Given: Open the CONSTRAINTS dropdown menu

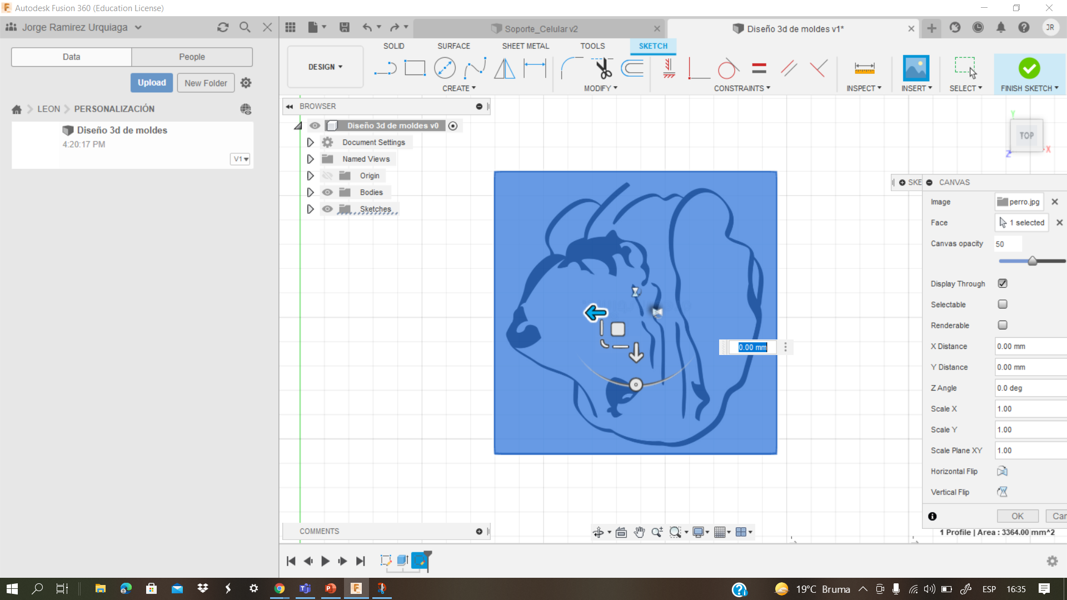Looking at the screenshot, I should (742, 88).
